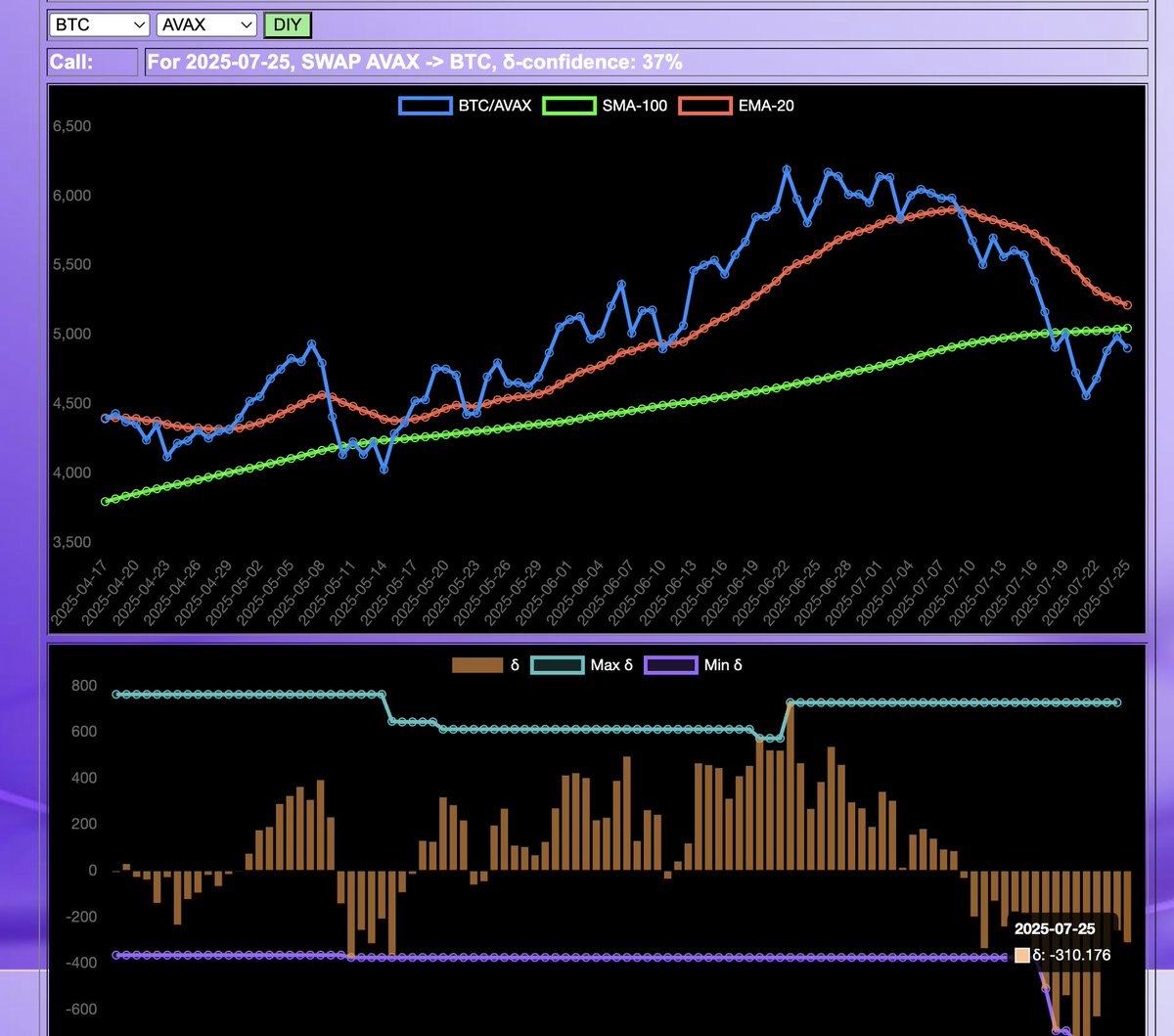Image resolution: width=1174 pixels, height=1036 pixels.
Task: Toggle the δ bars legend item
Action: pos(486,665)
